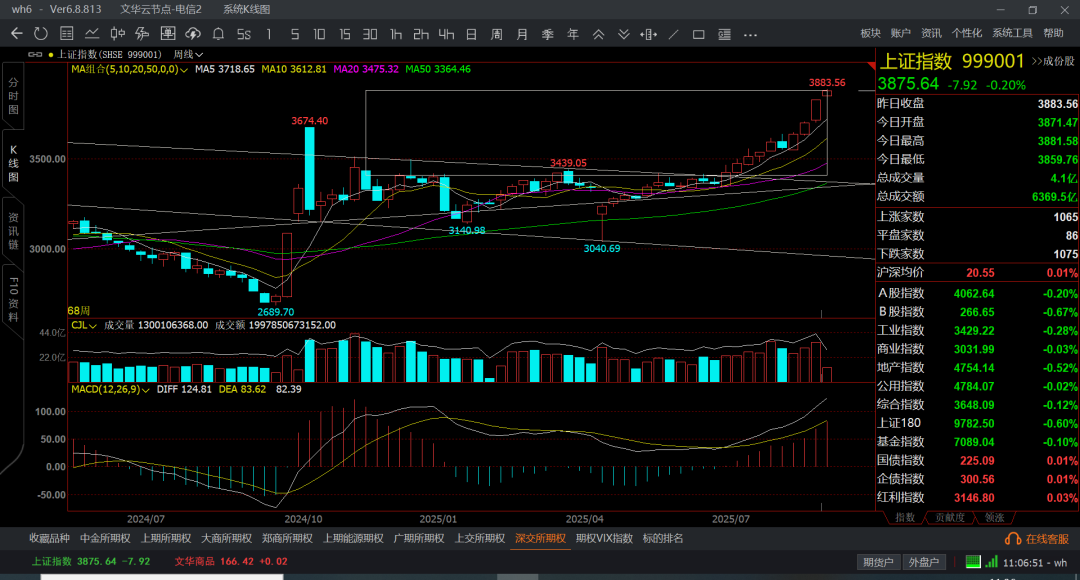
Task: Select the 4h period
Action: pyautogui.click(x=446, y=34)
